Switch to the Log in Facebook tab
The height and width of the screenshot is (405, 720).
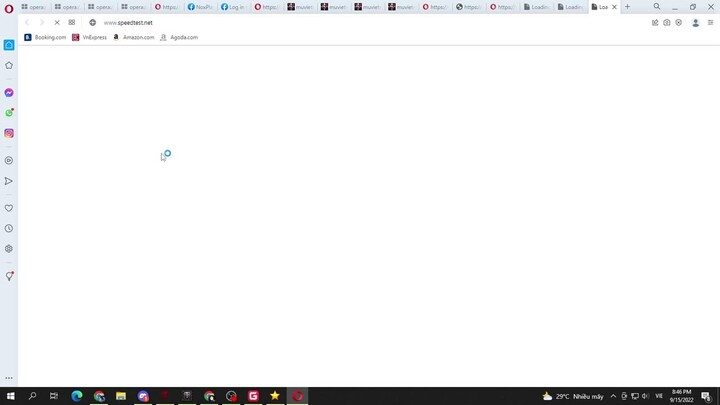[233, 7]
